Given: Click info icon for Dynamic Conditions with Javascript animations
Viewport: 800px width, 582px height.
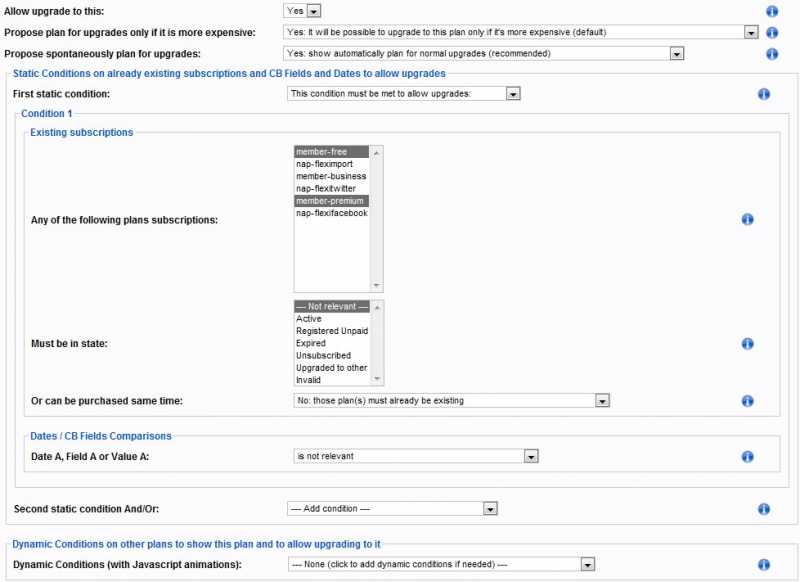Looking at the screenshot, I should pyautogui.click(x=764, y=565).
